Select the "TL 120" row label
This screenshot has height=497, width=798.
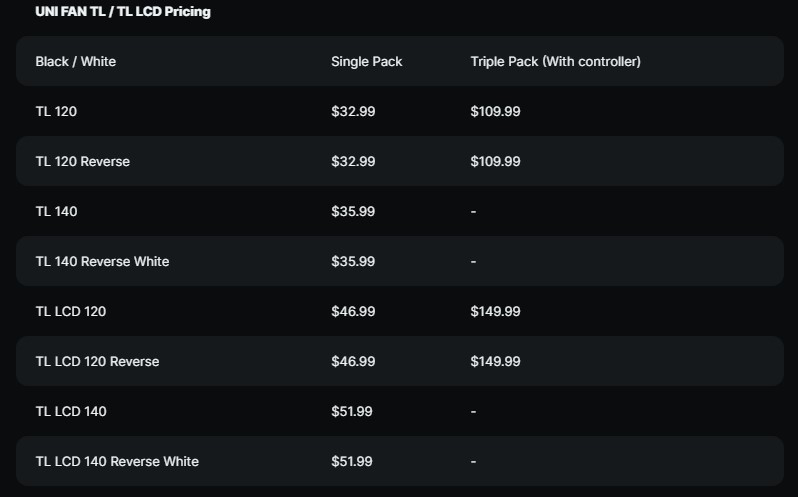[56, 112]
